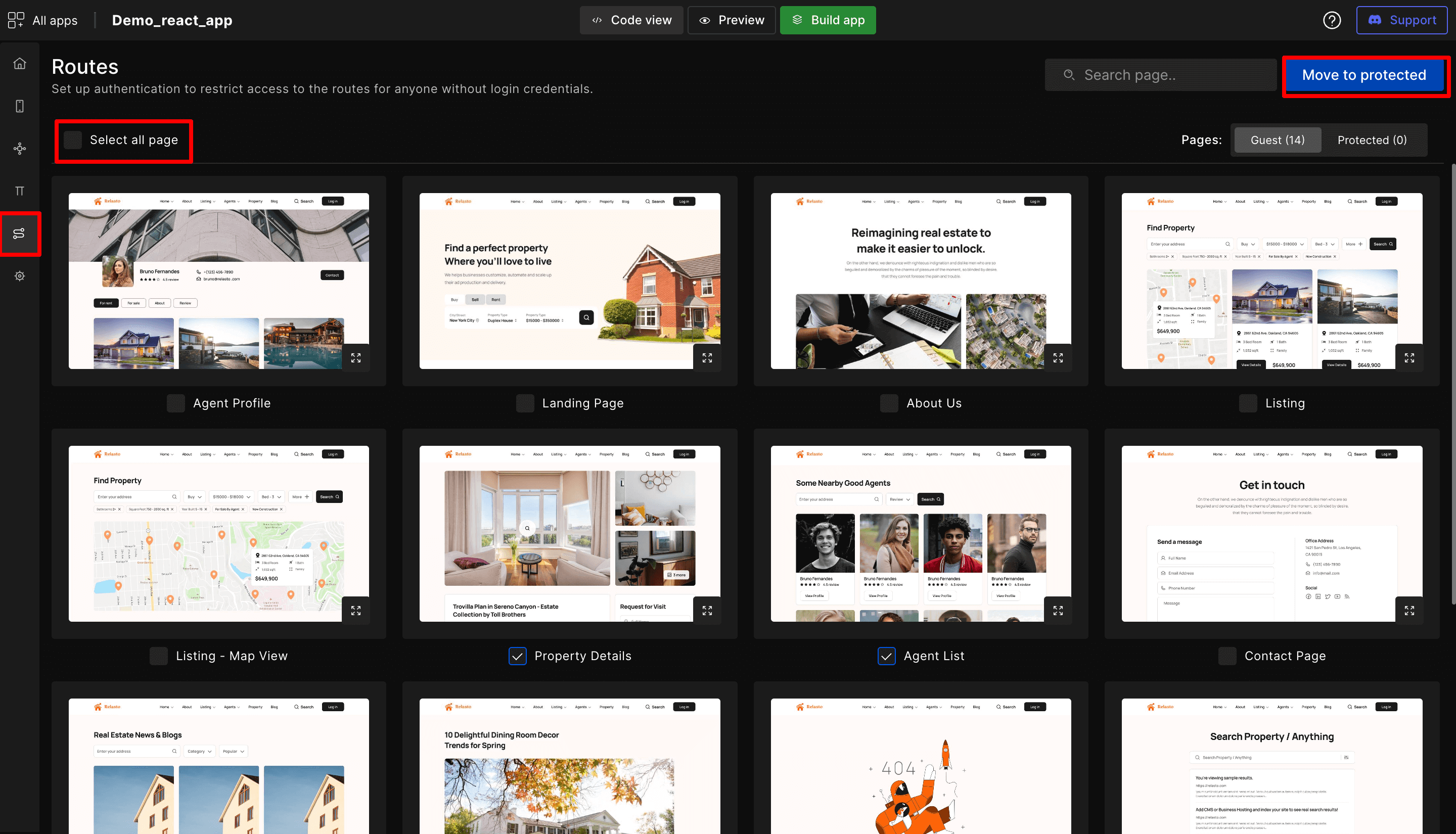
Task: Open the typography icon in sidebar
Action: pos(20,191)
